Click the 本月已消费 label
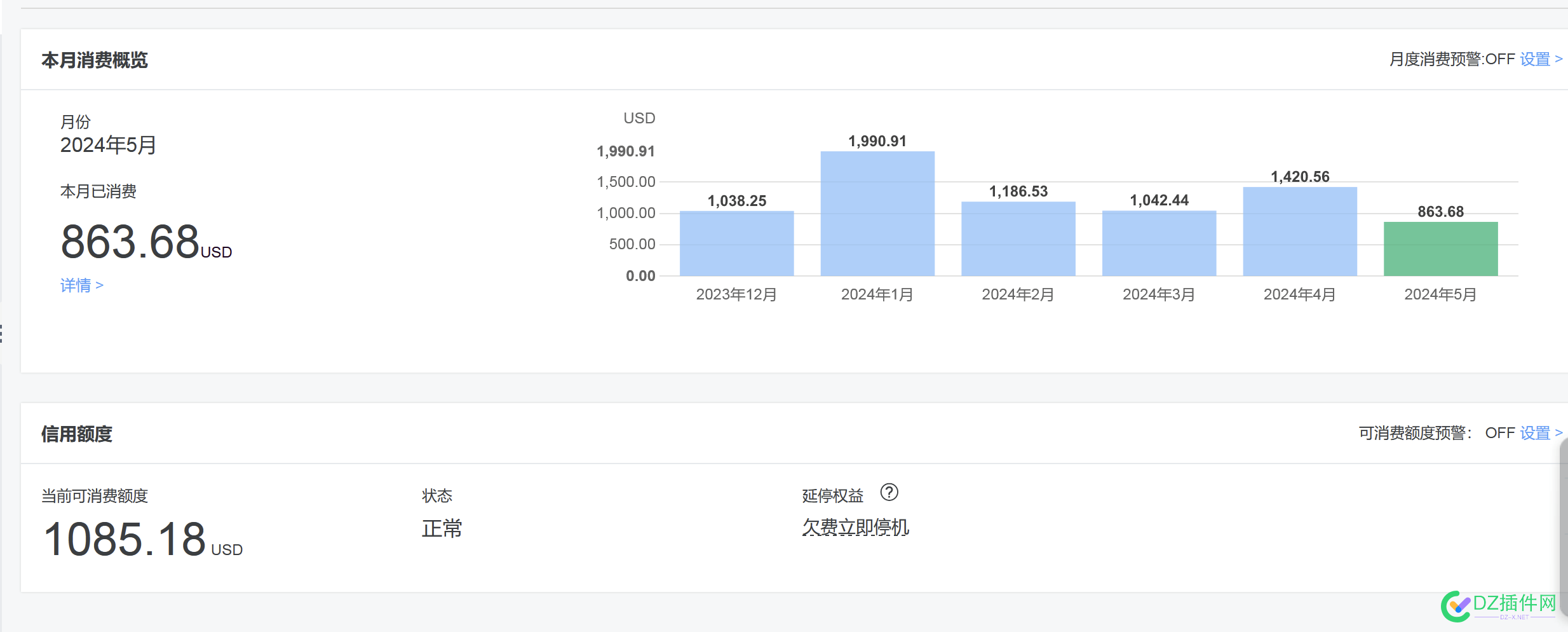Screen dimensions: 1568x632 click(98, 191)
